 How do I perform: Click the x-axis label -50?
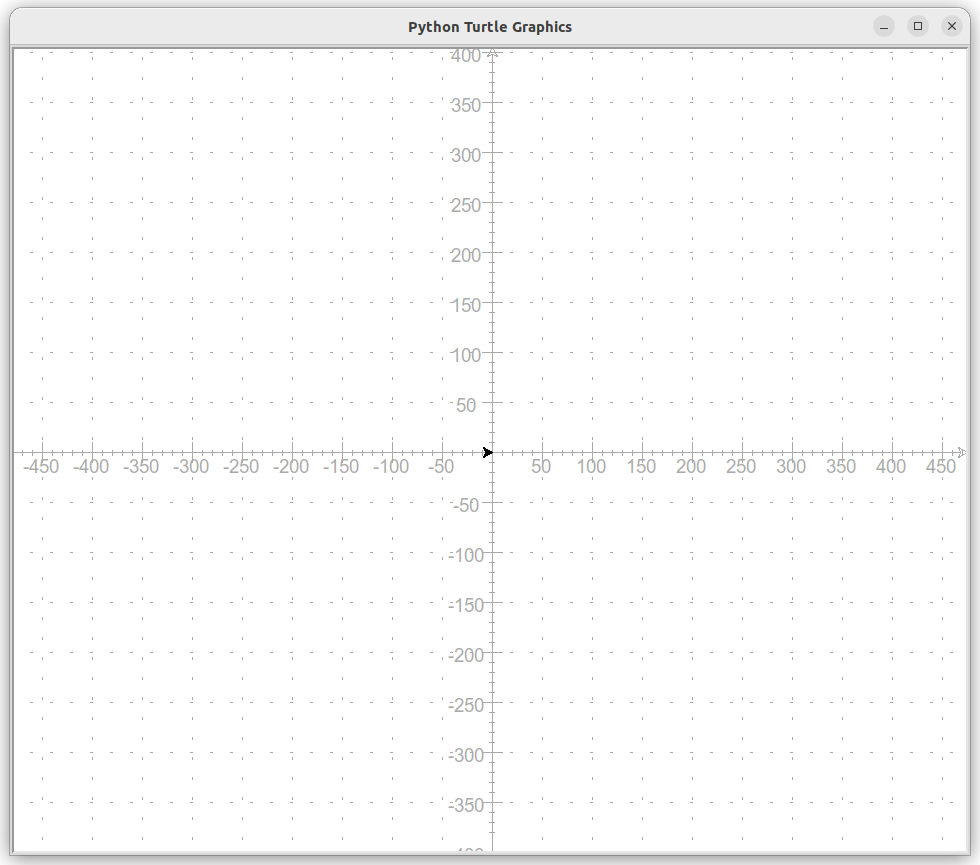pyautogui.click(x=441, y=466)
